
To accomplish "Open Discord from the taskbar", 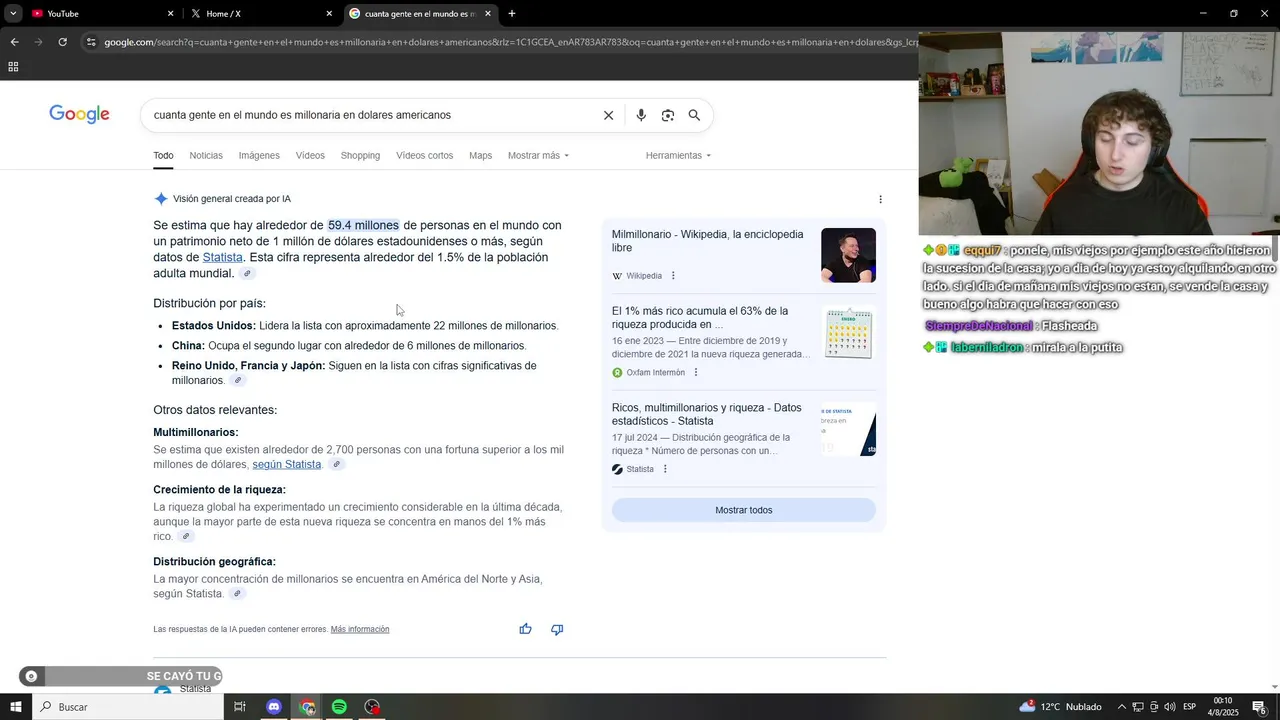I will (274, 707).
